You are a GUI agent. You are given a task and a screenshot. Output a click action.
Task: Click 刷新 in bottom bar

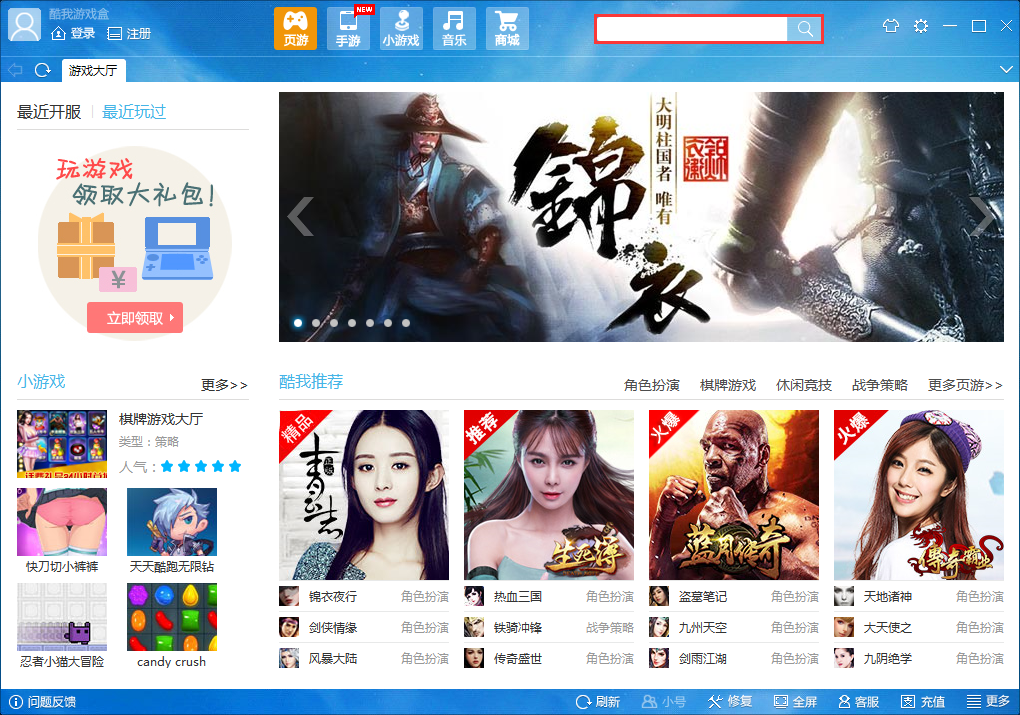point(598,702)
